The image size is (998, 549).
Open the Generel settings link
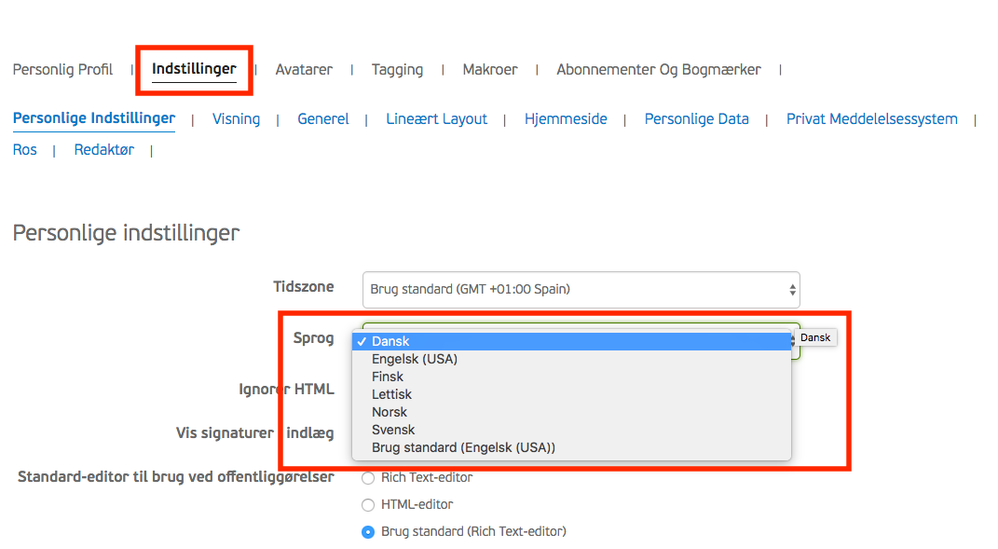click(323, 119)
